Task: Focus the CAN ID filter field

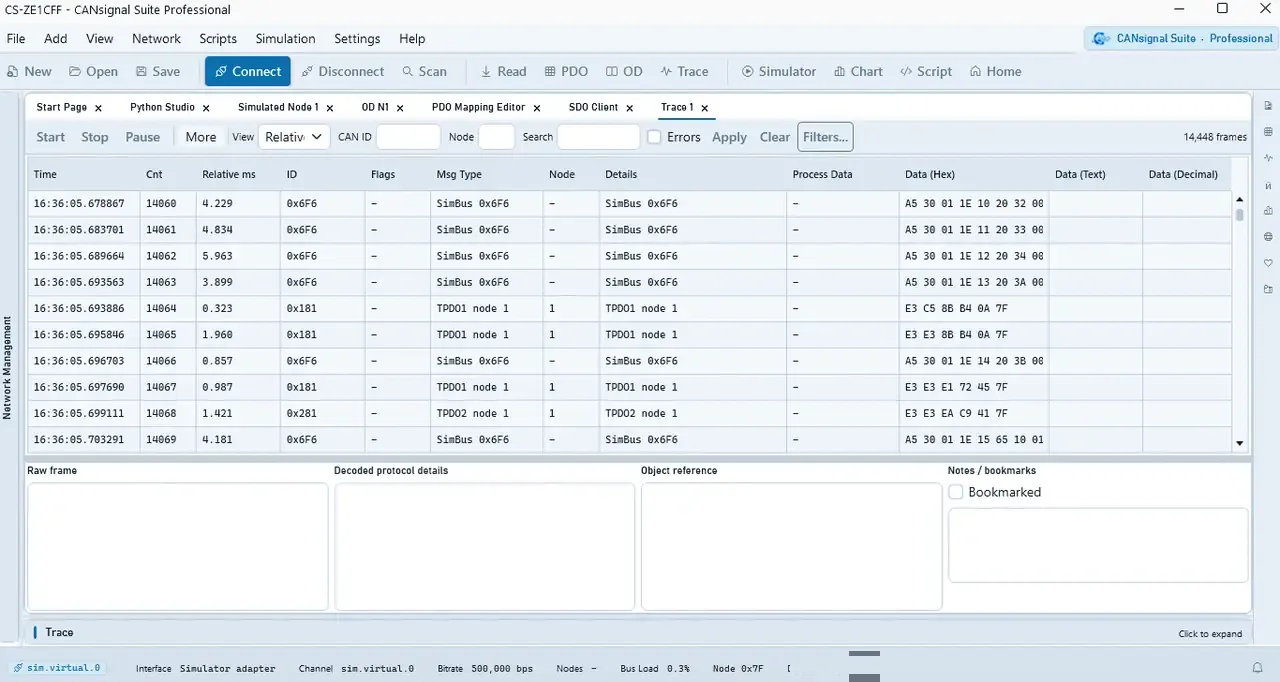Action: pos(408,137)
